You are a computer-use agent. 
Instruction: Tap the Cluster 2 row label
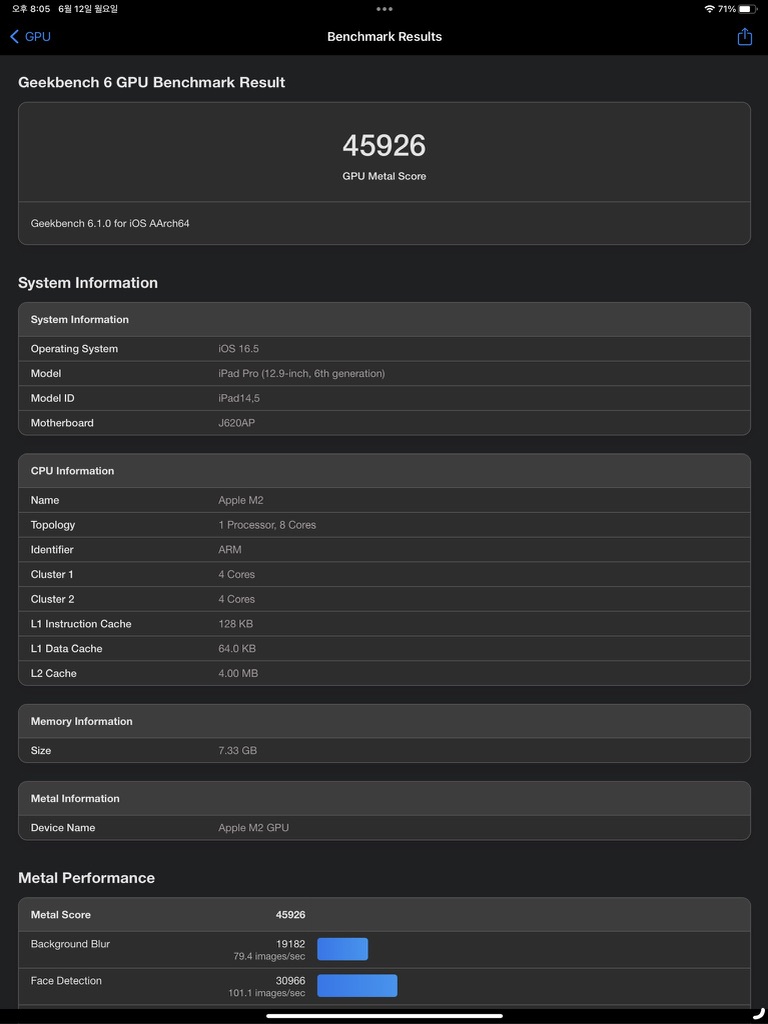pos(52,600)
